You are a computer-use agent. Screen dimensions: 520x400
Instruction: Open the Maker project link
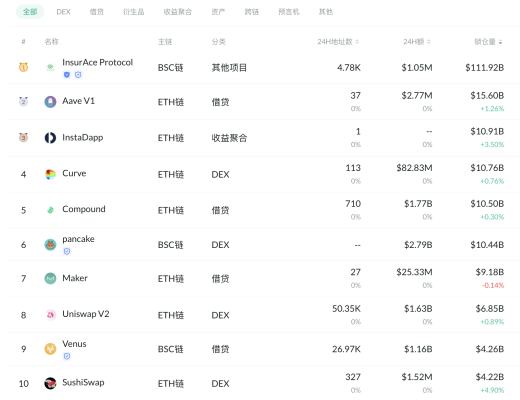[x=75, y=278]
